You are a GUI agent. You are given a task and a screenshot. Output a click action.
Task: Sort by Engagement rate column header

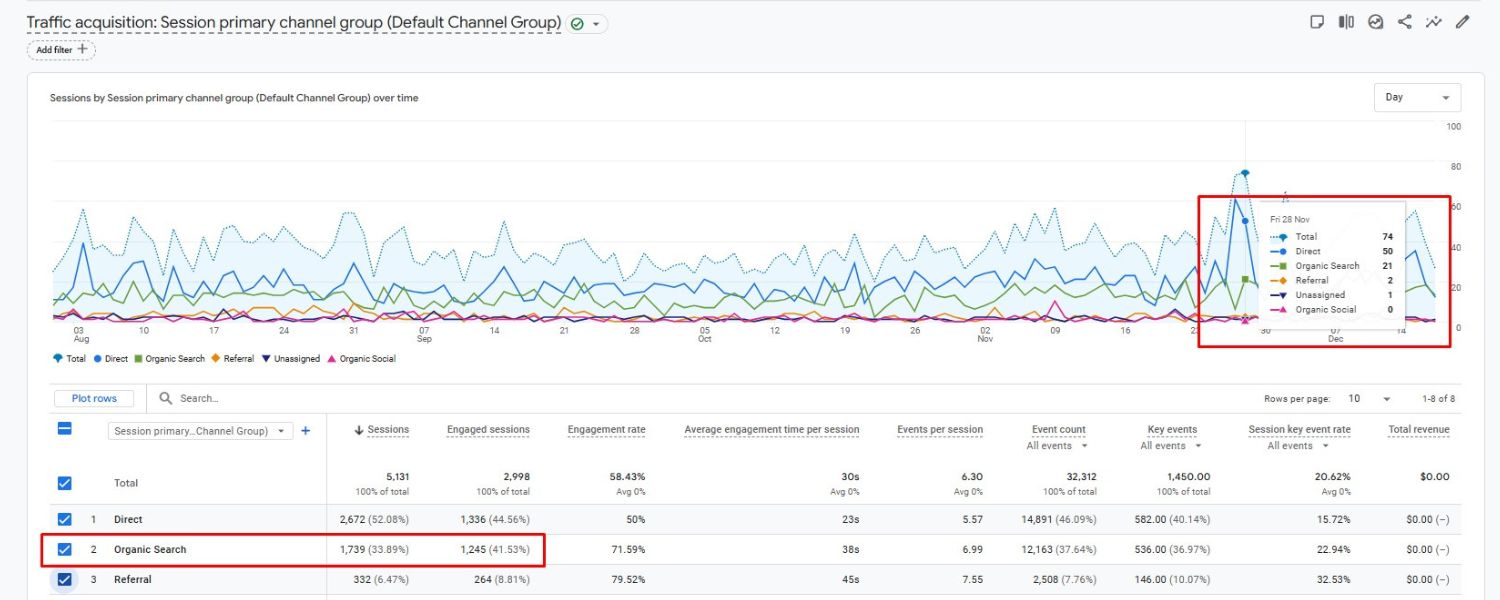(606, 430)
